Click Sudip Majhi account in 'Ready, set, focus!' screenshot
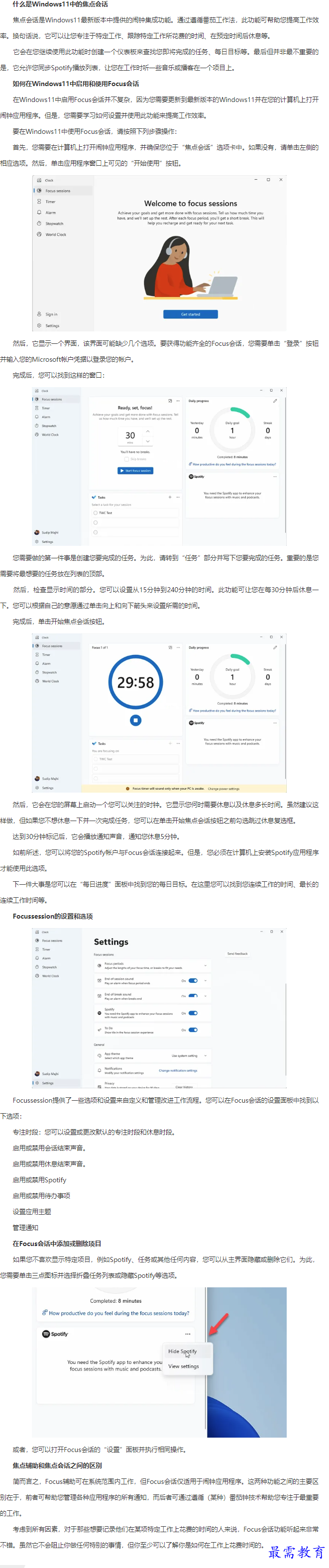This screenshot has height=1568, width=329. click(x=56, y=532)
